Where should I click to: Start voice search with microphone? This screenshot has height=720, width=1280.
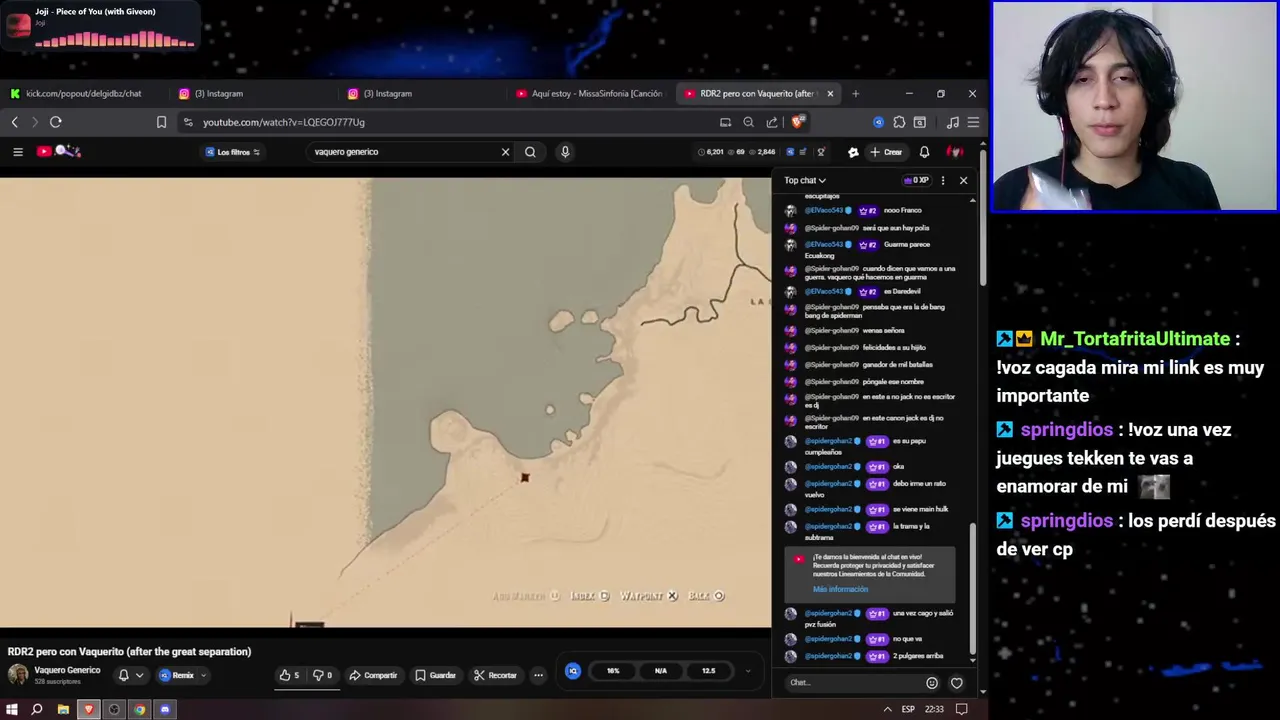[x=565, y=152]
